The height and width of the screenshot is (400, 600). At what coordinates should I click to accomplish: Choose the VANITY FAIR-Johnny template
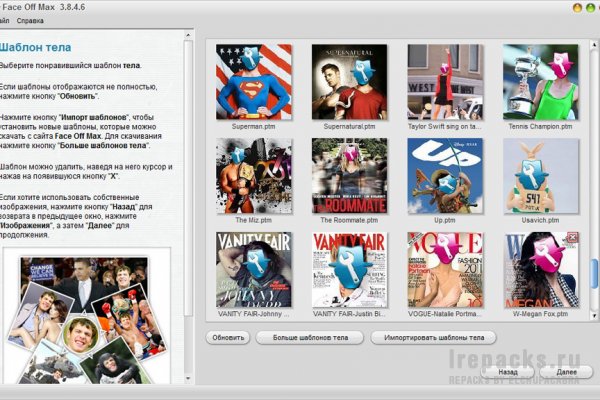point(254,269)
